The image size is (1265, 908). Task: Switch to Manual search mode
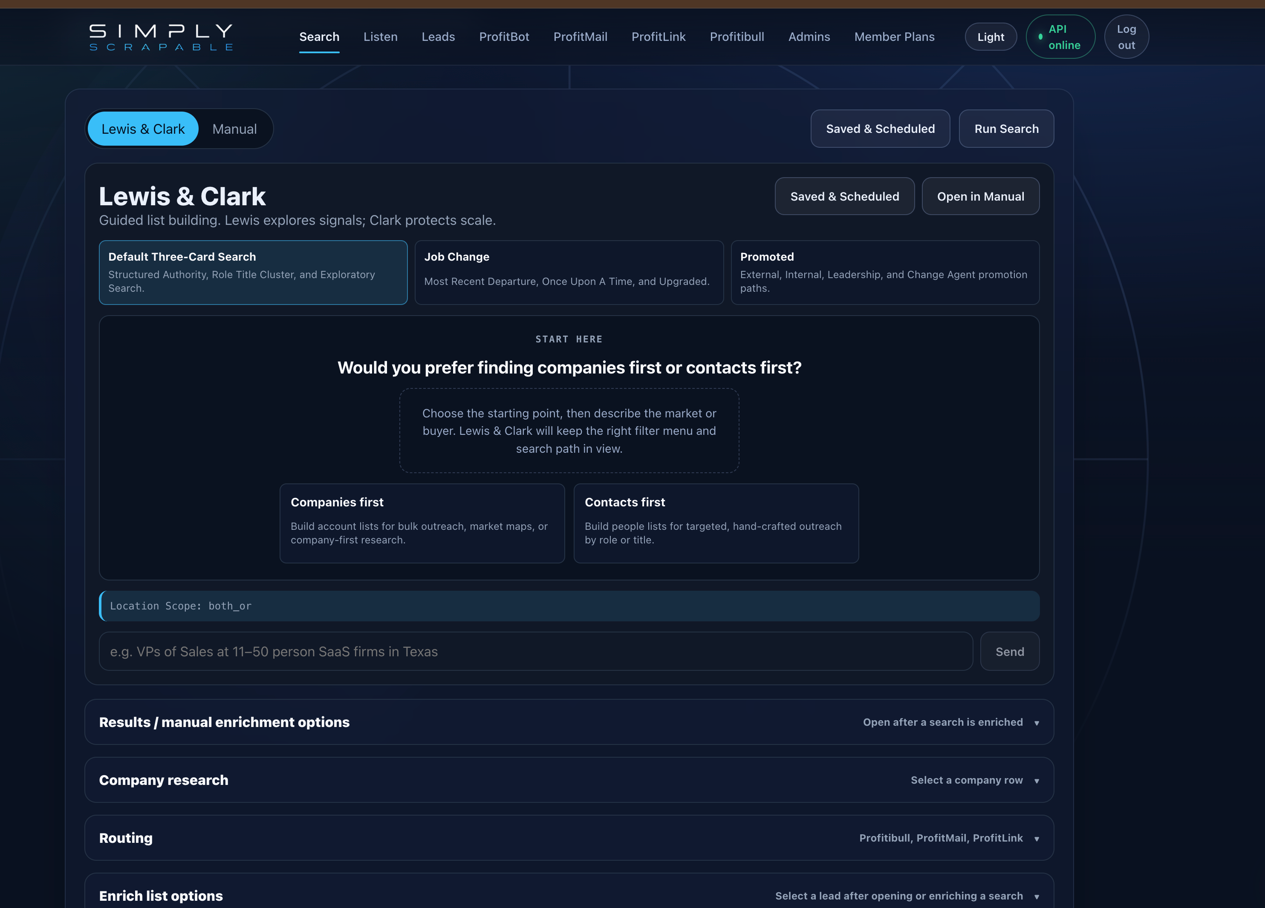(234, 129)
